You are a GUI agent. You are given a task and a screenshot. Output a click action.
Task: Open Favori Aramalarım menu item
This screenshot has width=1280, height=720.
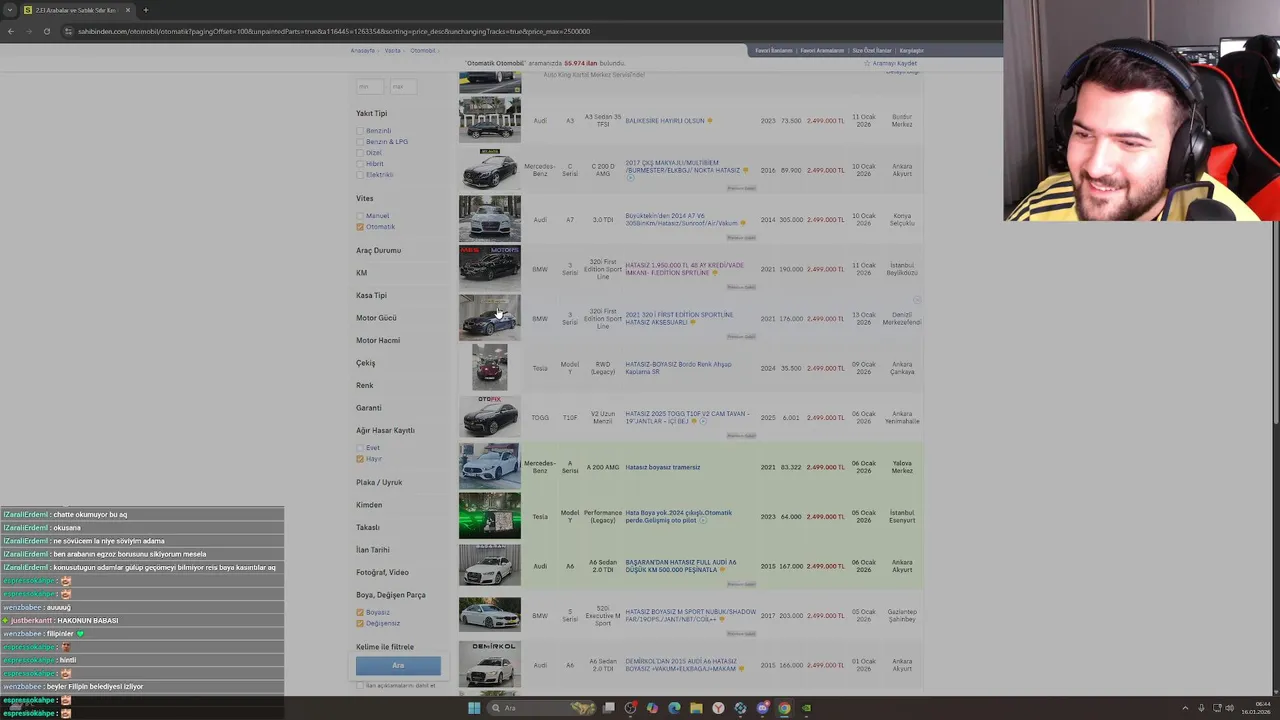tap(822, 50)
